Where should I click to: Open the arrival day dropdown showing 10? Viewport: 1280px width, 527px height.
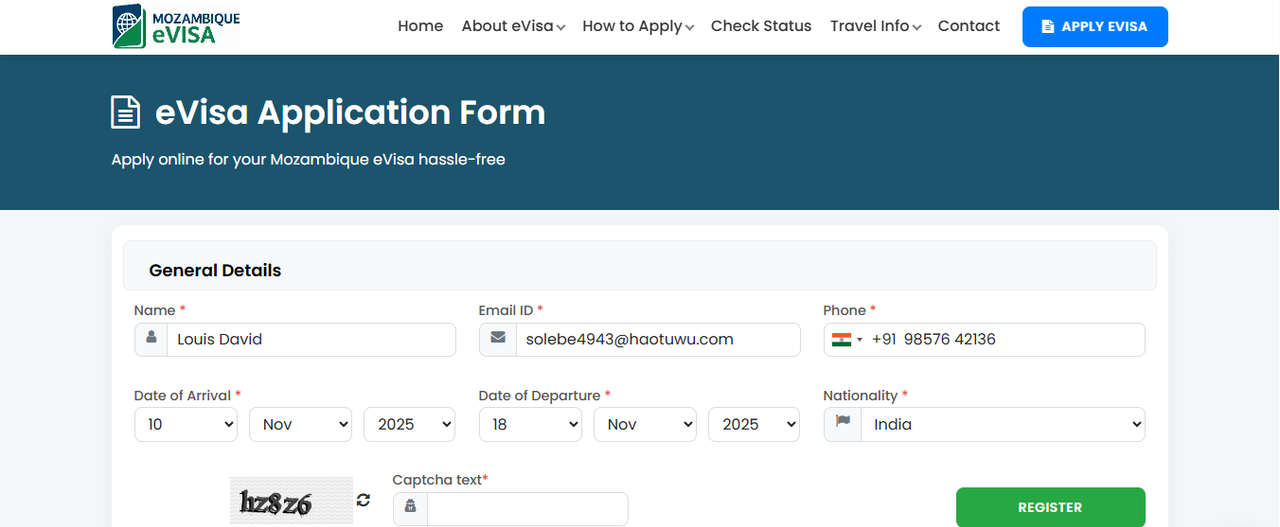[x=185, y=424]
